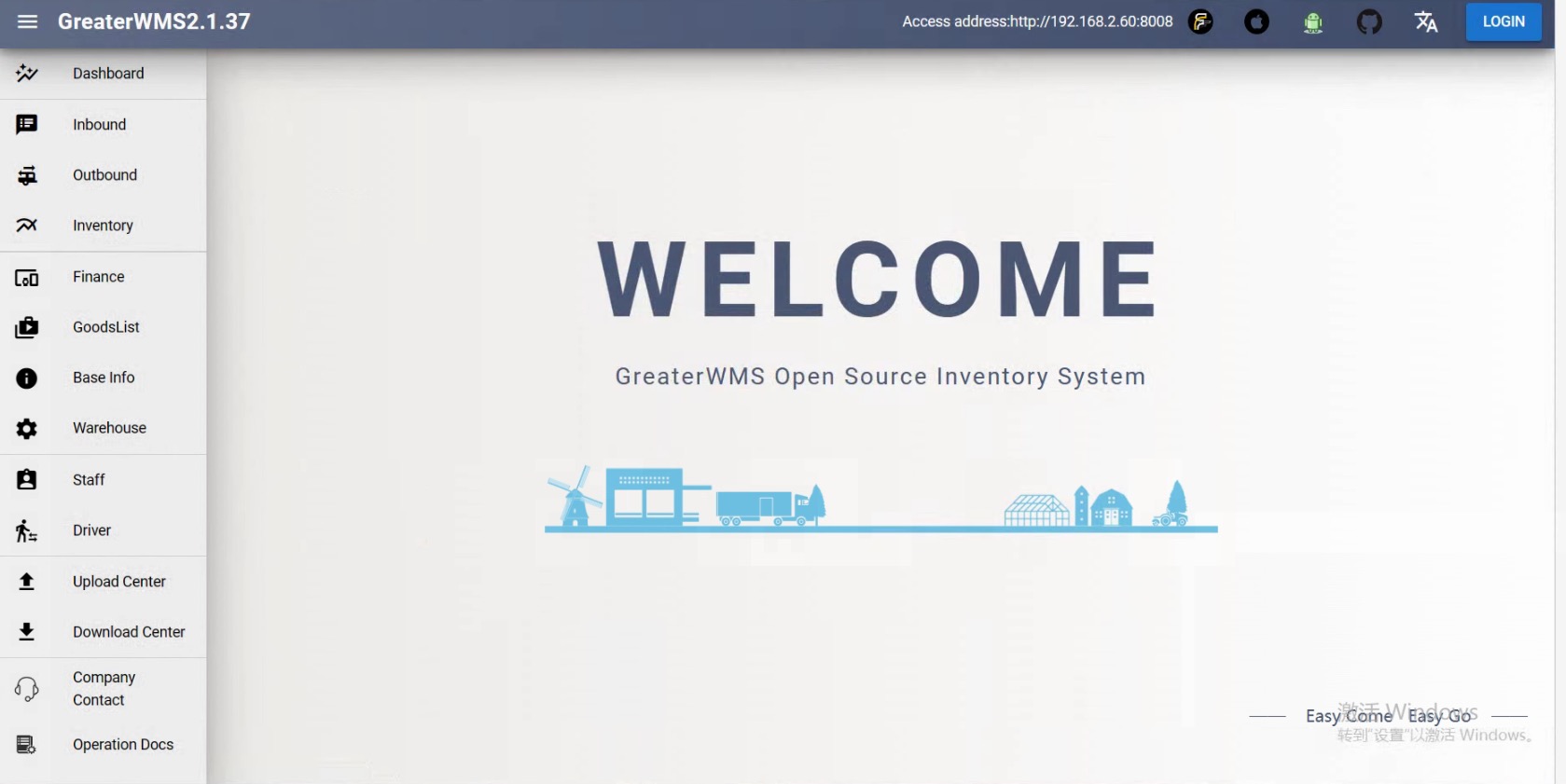Select Inventory in the sidebar

tap(104, 226)
